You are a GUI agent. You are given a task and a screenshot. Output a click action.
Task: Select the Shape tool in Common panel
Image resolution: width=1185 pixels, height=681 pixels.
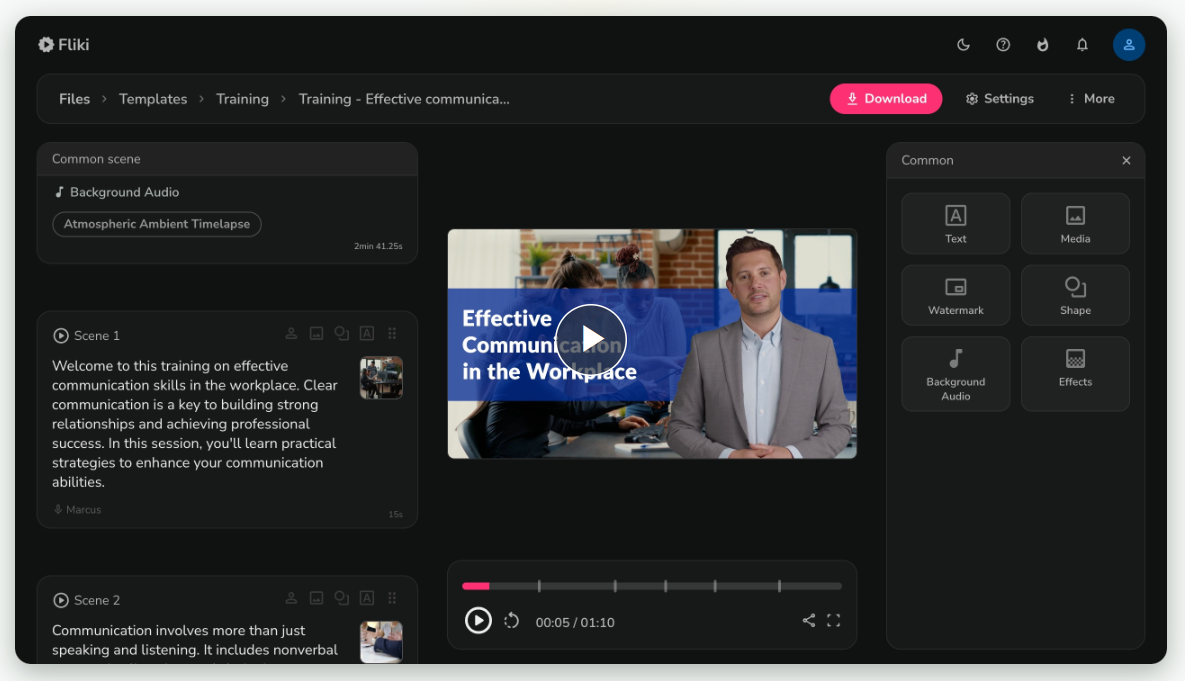click(x=1075, y=294)
